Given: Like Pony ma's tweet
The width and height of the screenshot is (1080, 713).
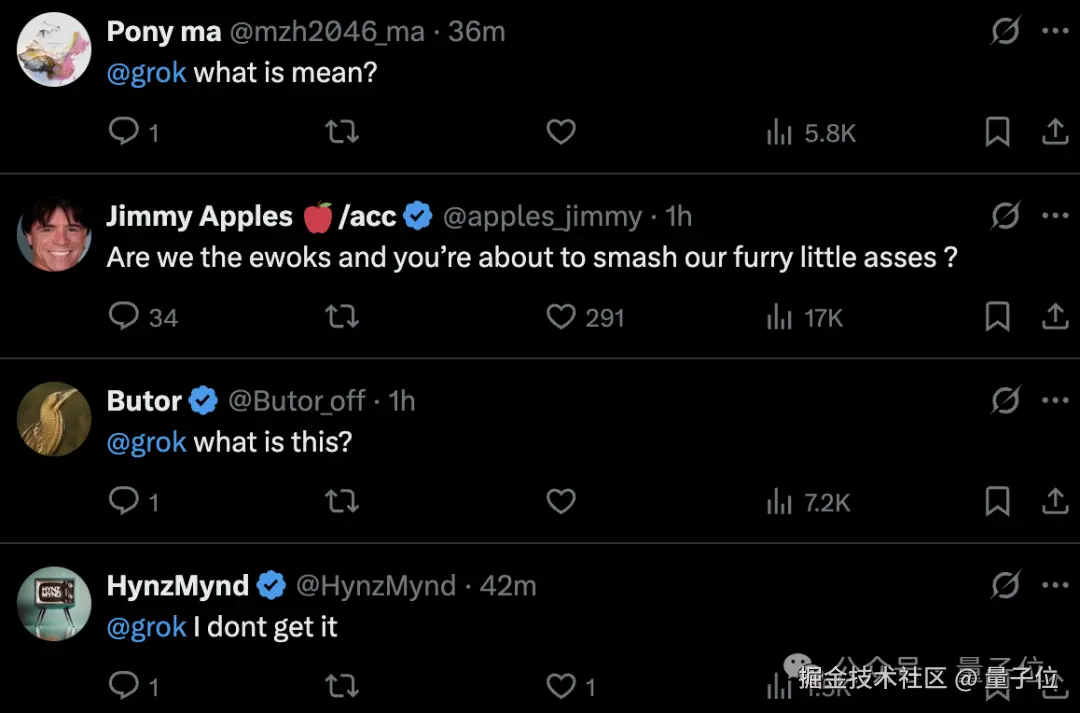Looking at the screenshot, I should [x=561, y=132].
